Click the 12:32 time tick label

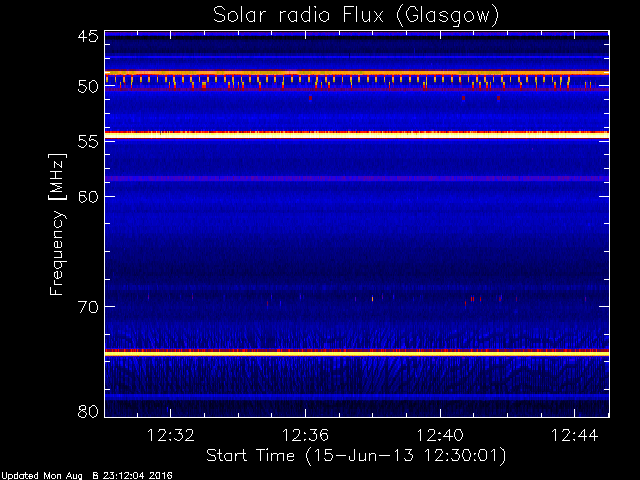[x=171, y=435]
